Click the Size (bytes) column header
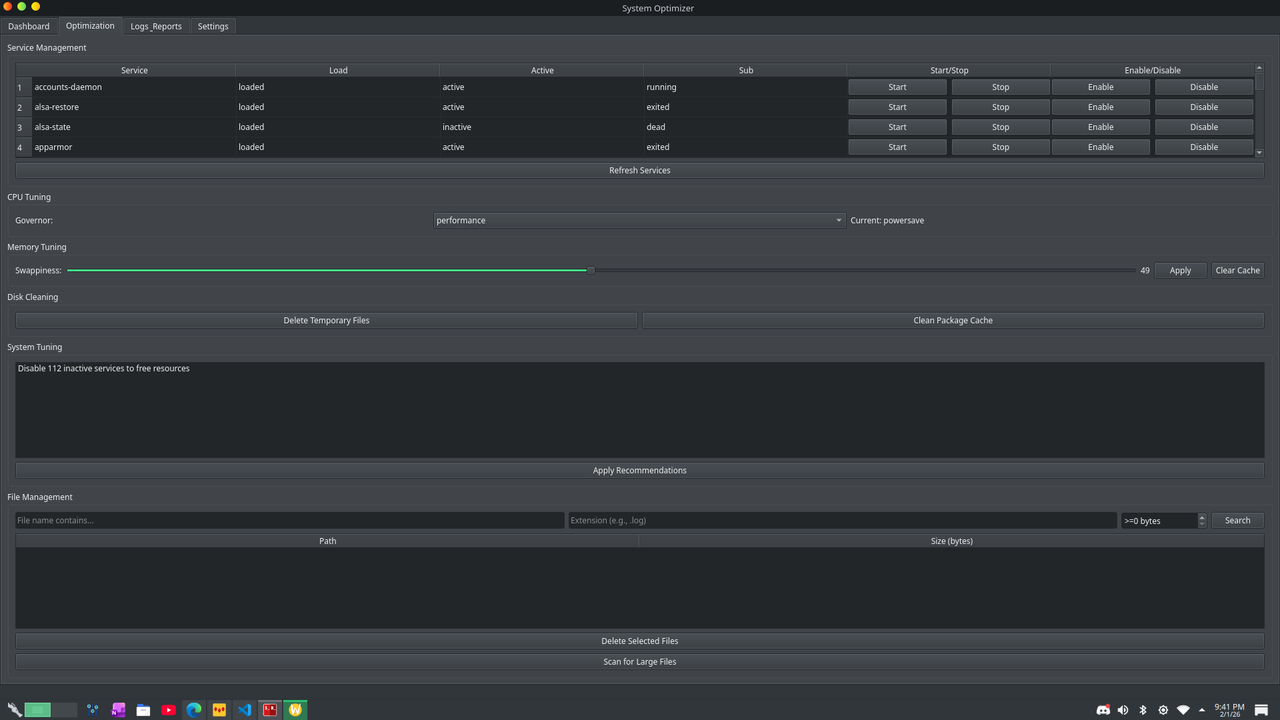 click(x=951, y=541)
